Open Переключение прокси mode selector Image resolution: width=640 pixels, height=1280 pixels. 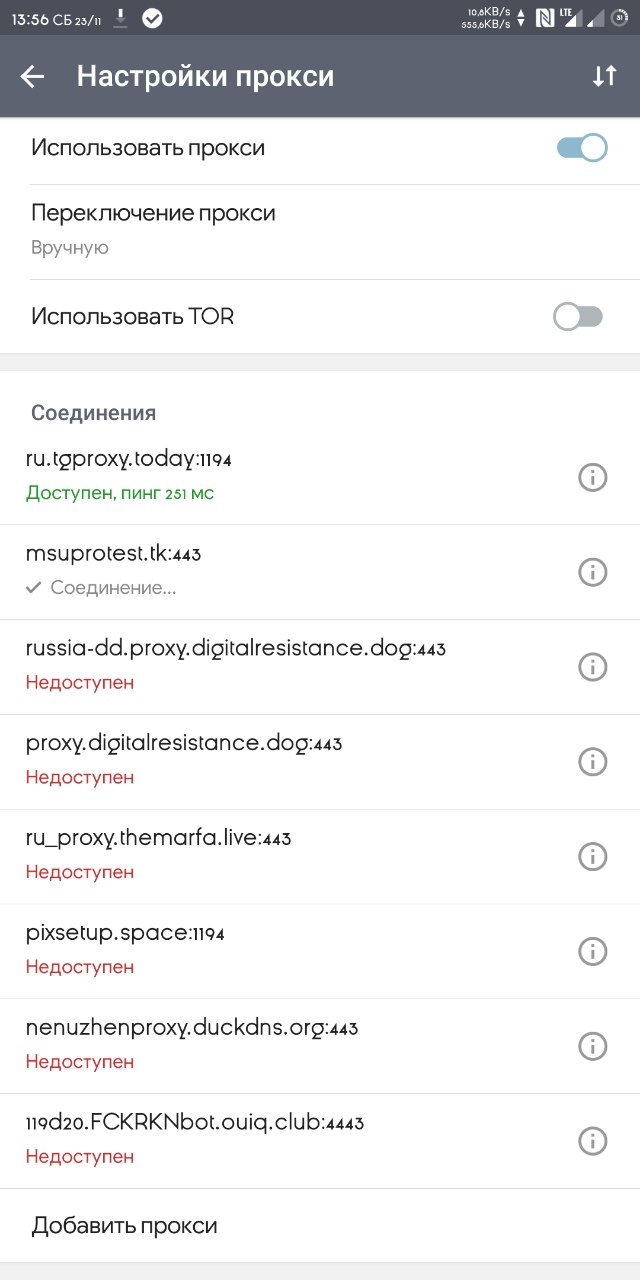(320, 232)
